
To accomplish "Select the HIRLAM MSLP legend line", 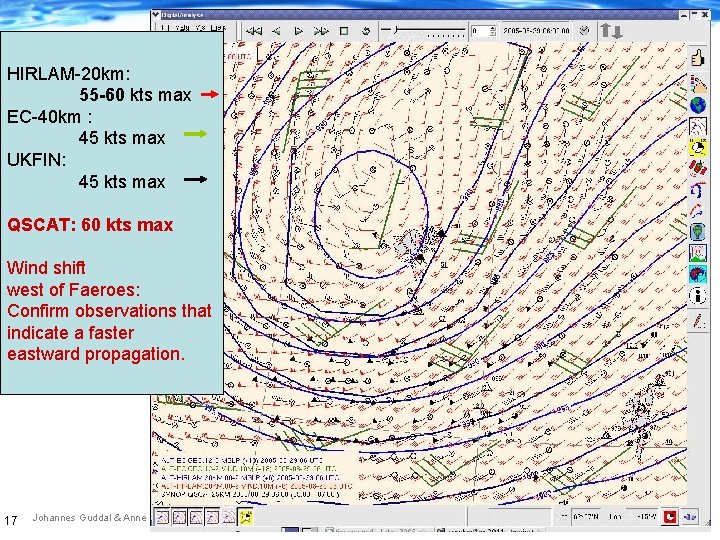I will pos(250,477).
